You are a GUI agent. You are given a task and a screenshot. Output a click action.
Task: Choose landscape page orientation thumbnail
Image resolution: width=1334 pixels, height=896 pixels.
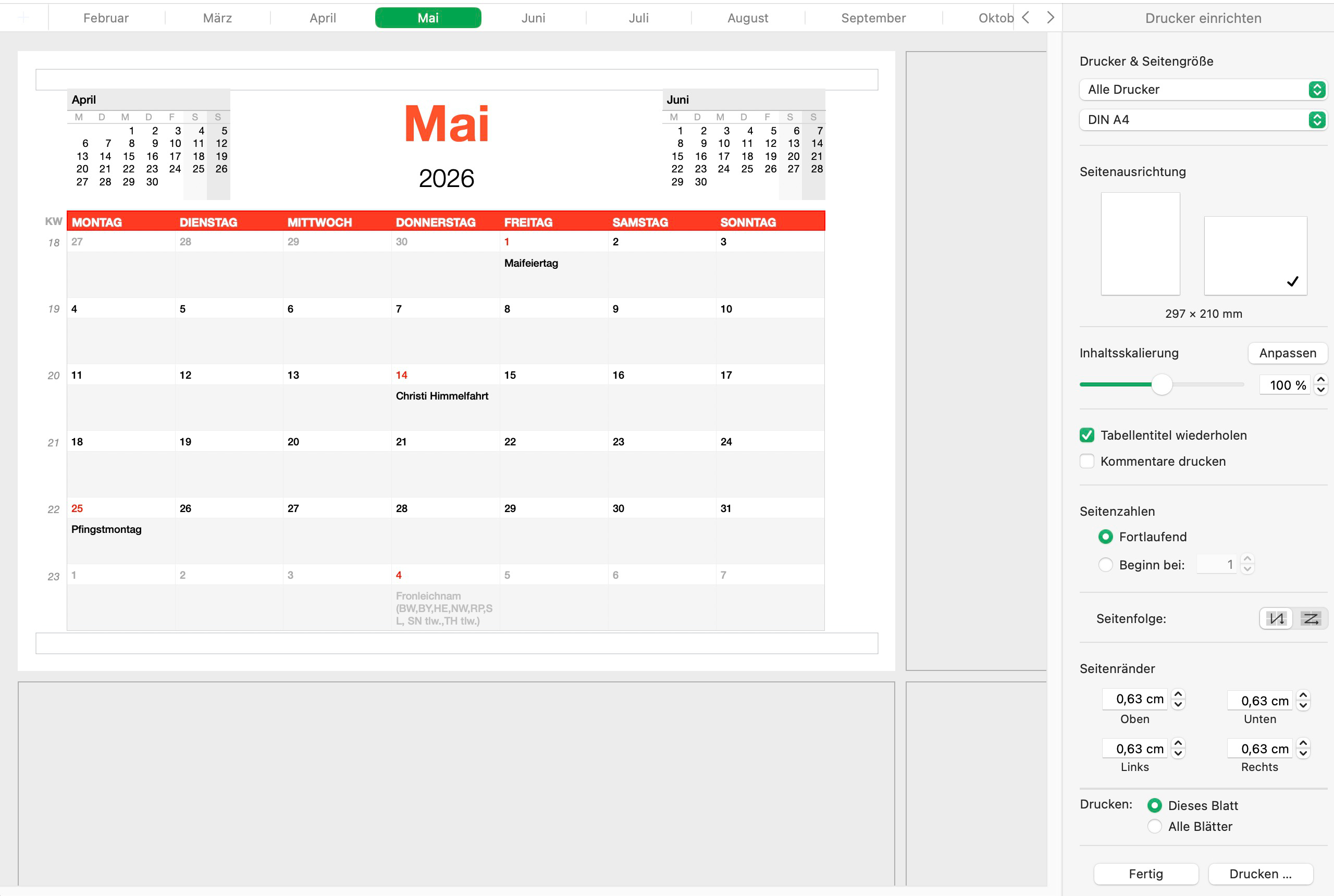click(x=1255, y=255)
